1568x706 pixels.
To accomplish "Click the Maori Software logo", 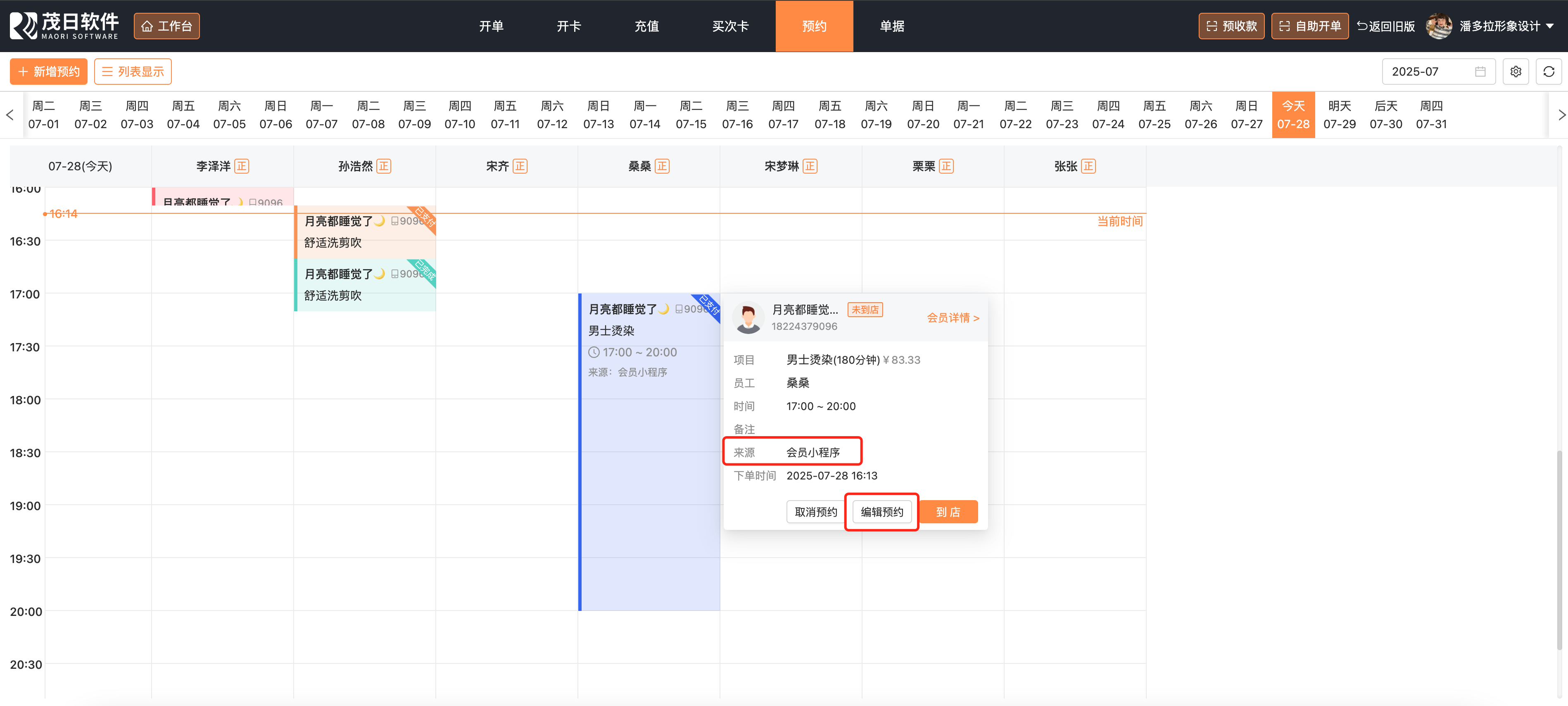I will coord(64,26).
